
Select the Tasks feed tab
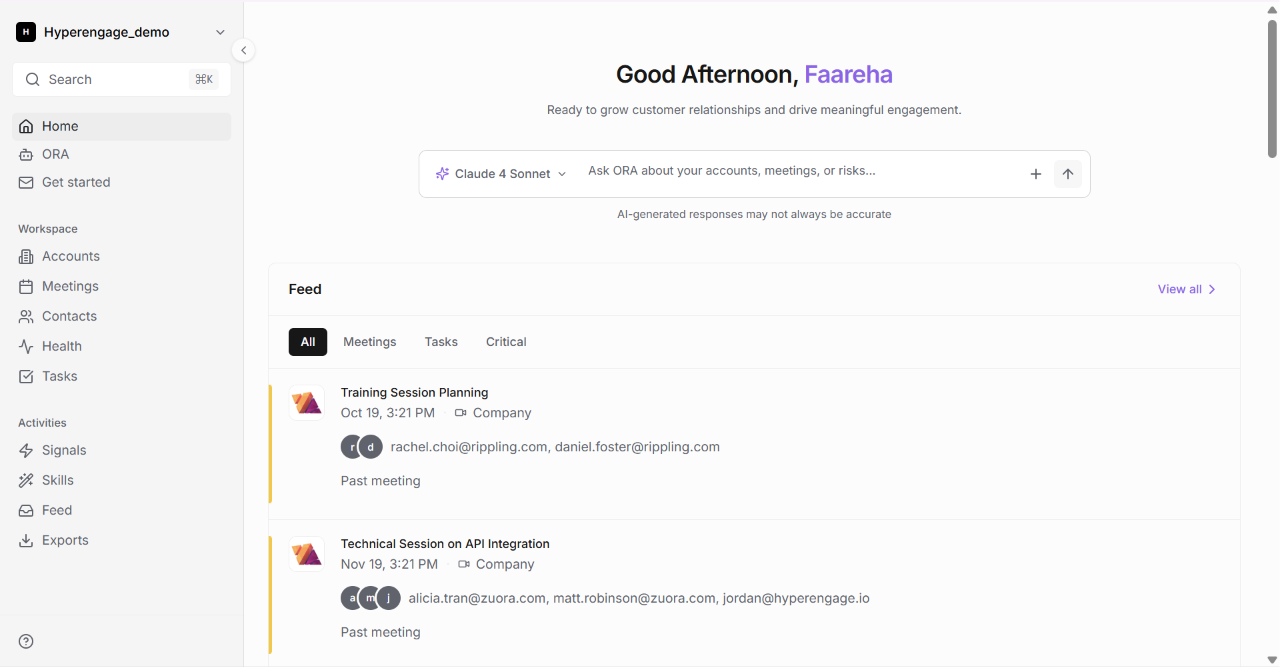click(441, 342)
